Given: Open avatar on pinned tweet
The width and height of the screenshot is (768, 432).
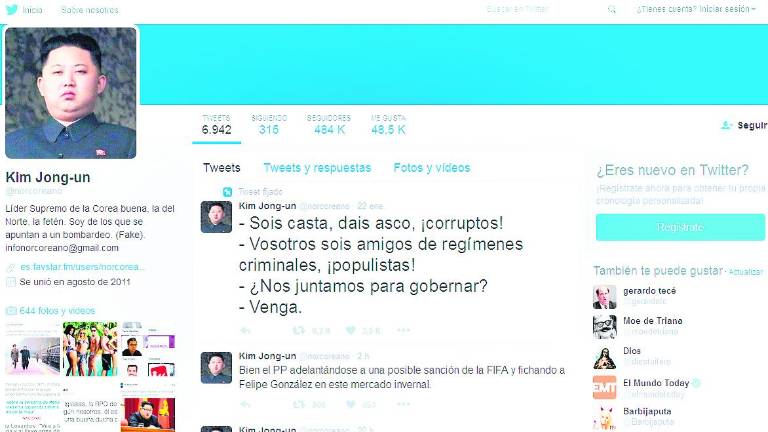Looking at the screenshot, I should click(x=216, y=216).
